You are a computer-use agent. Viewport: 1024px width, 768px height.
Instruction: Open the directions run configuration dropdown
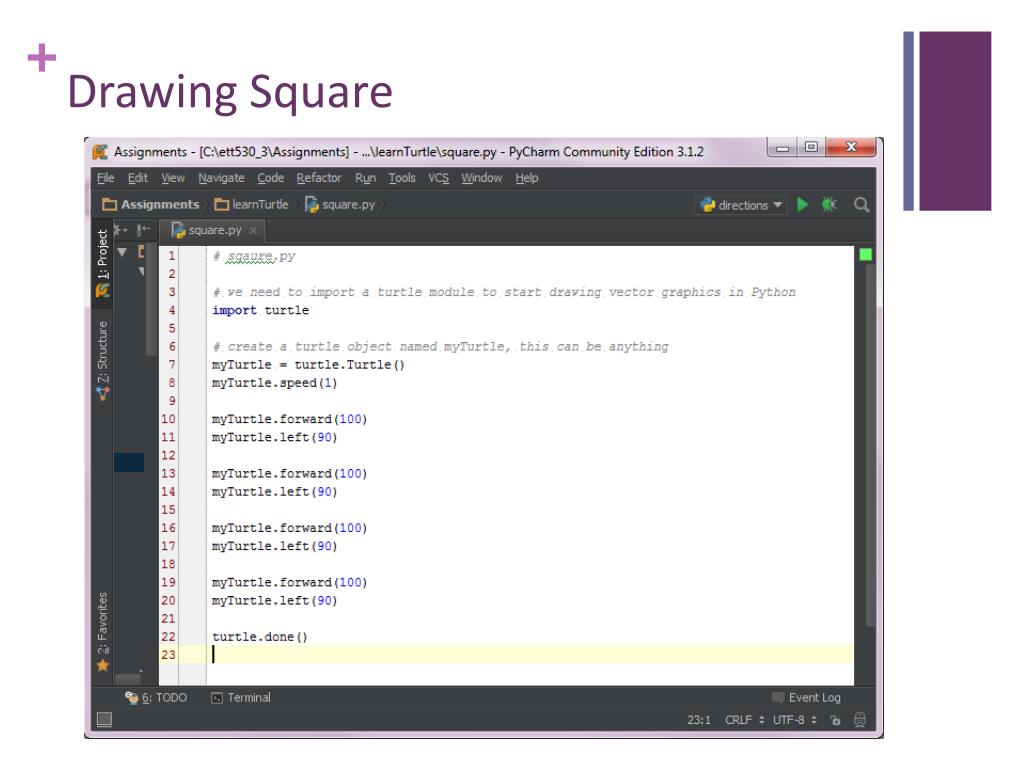tap(741, 205)
